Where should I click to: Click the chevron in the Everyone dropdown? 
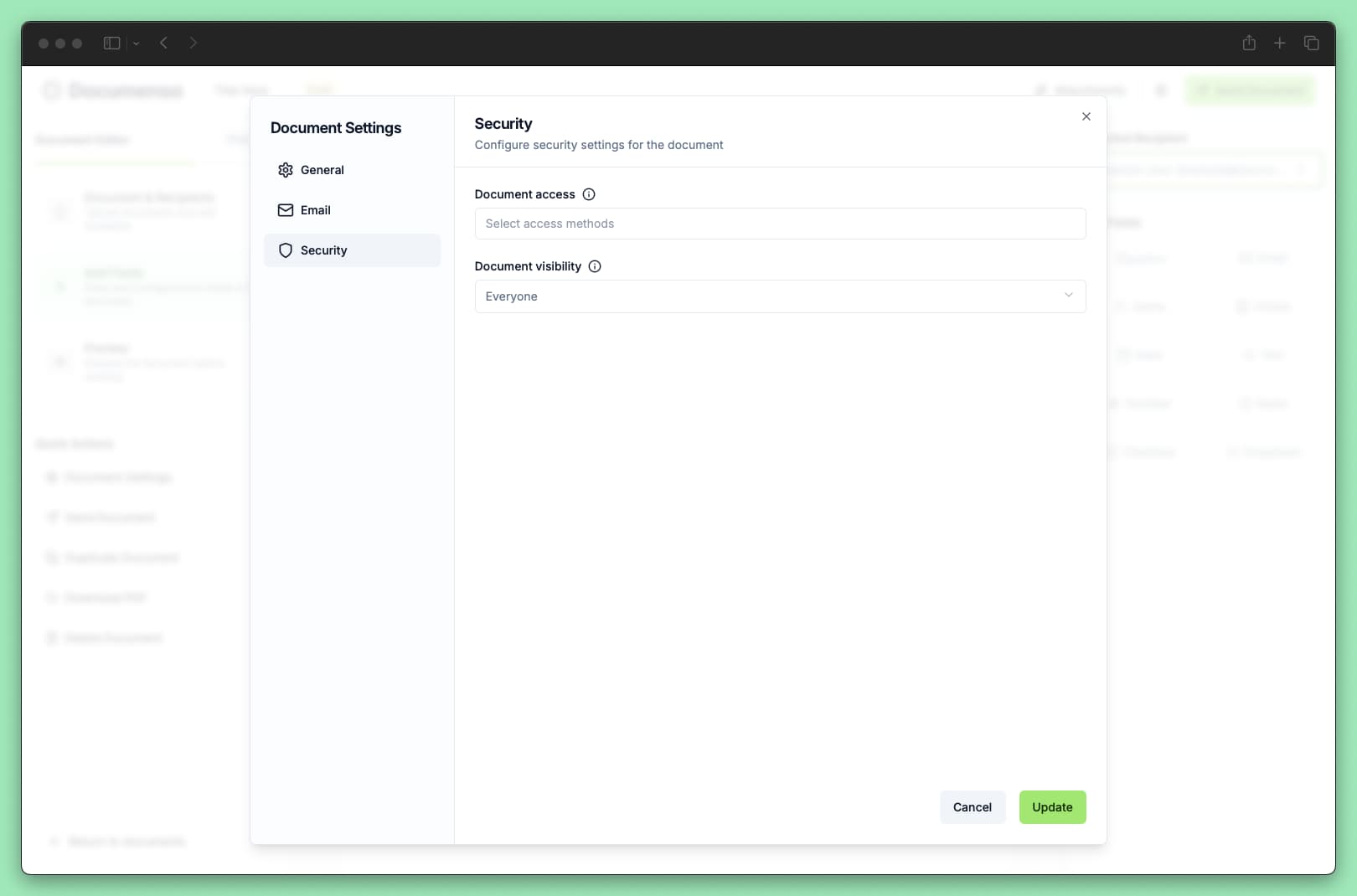click(1069, 296)
